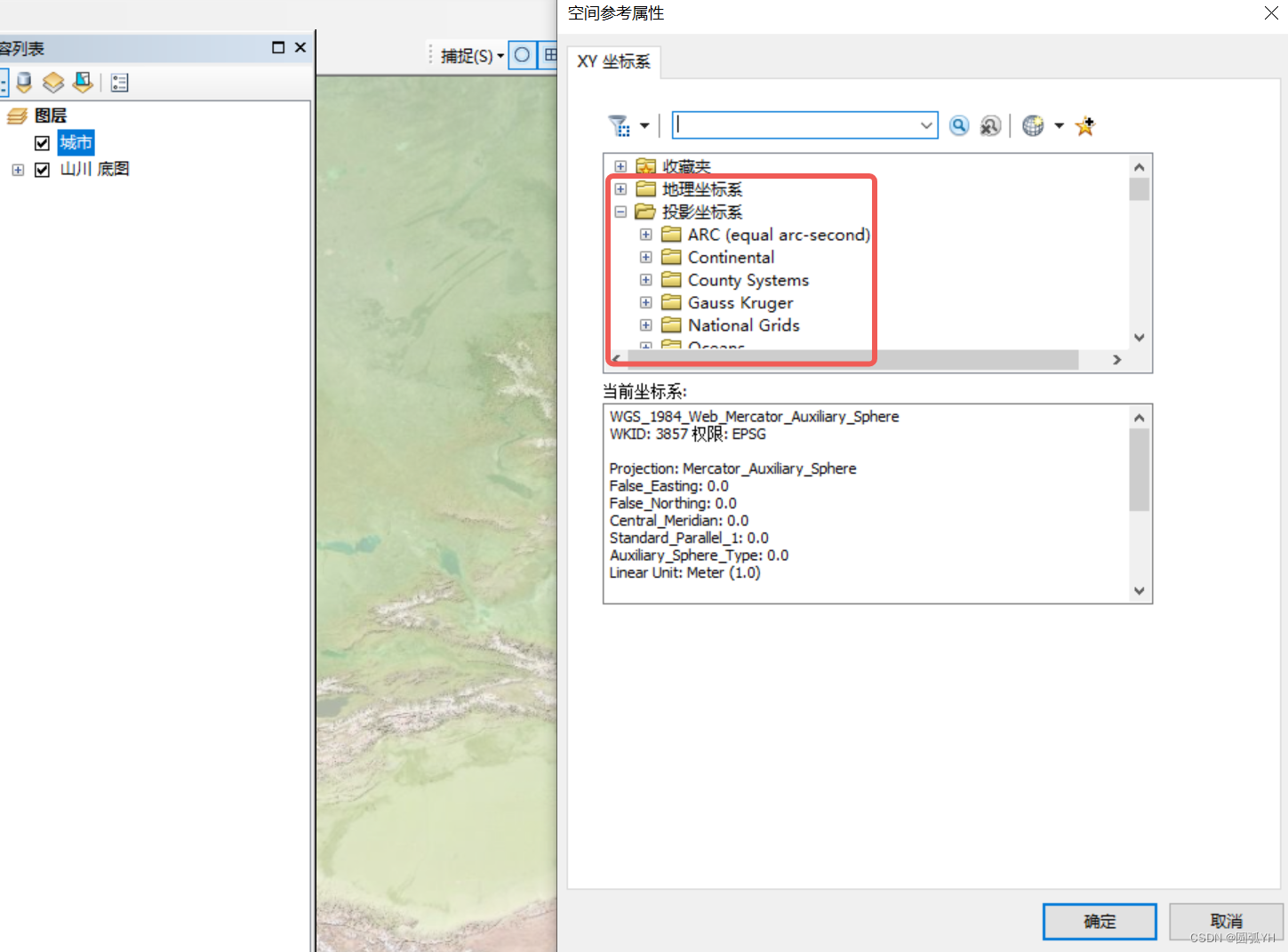Click the Add Coordinate System globe icon
This screenshot has width=1288, height=952.
click(x=1033, y=125)
